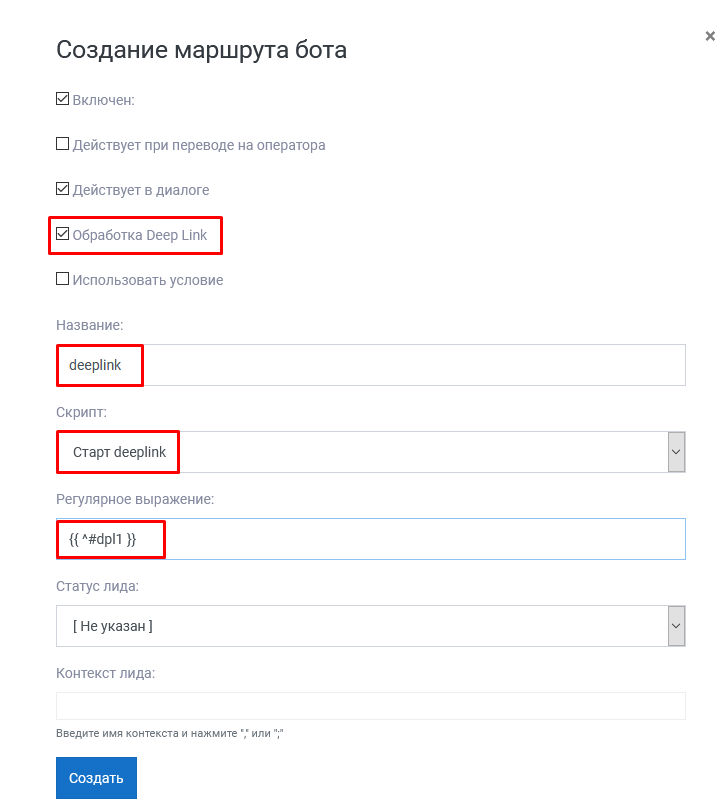Click the Статус лида field label

[x=98, y=587]
